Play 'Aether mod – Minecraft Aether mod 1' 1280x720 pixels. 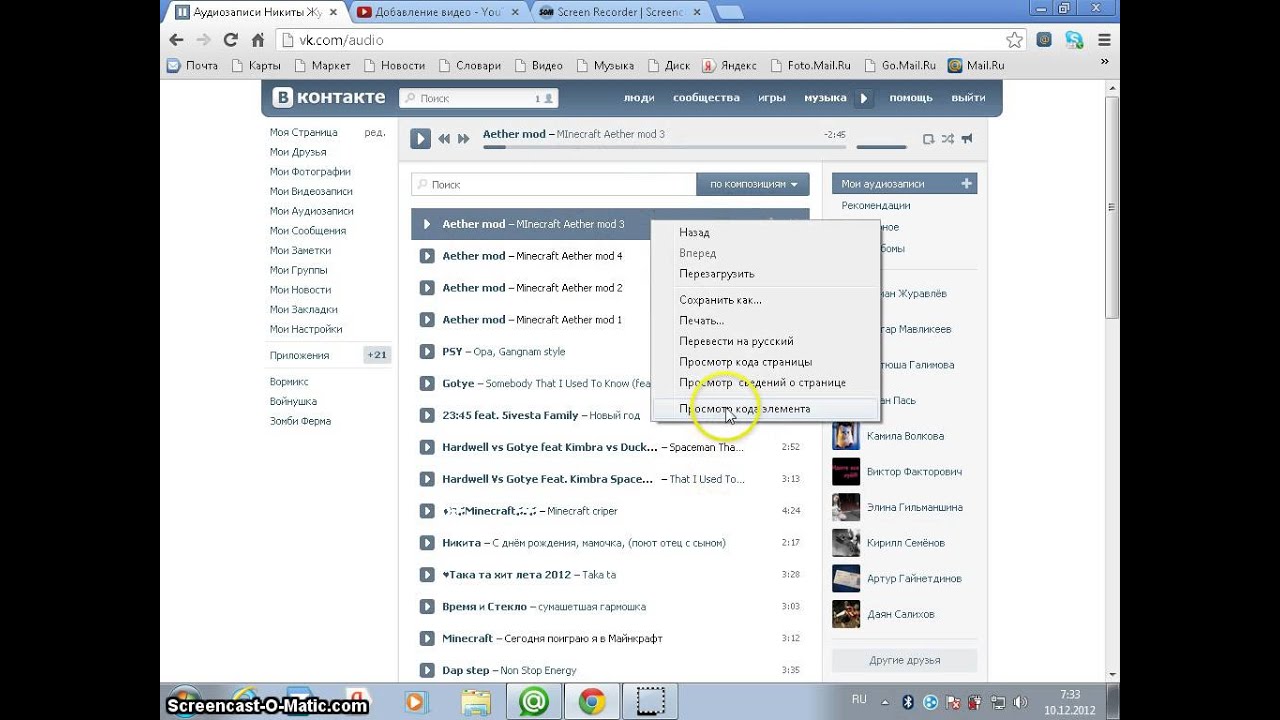tap(426, 320)
